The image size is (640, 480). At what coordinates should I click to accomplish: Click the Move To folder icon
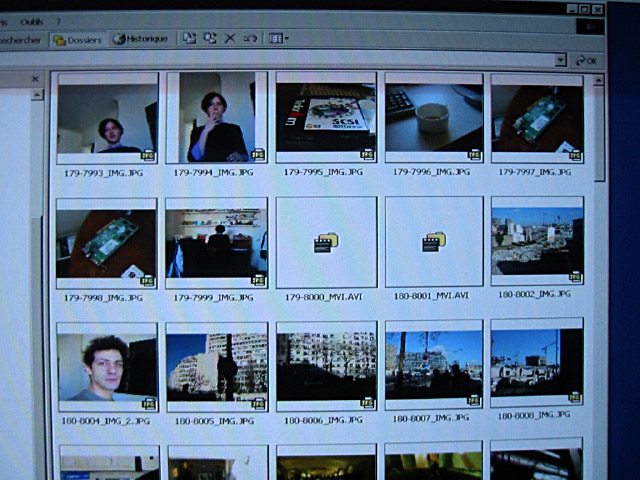tap(189, 38)
